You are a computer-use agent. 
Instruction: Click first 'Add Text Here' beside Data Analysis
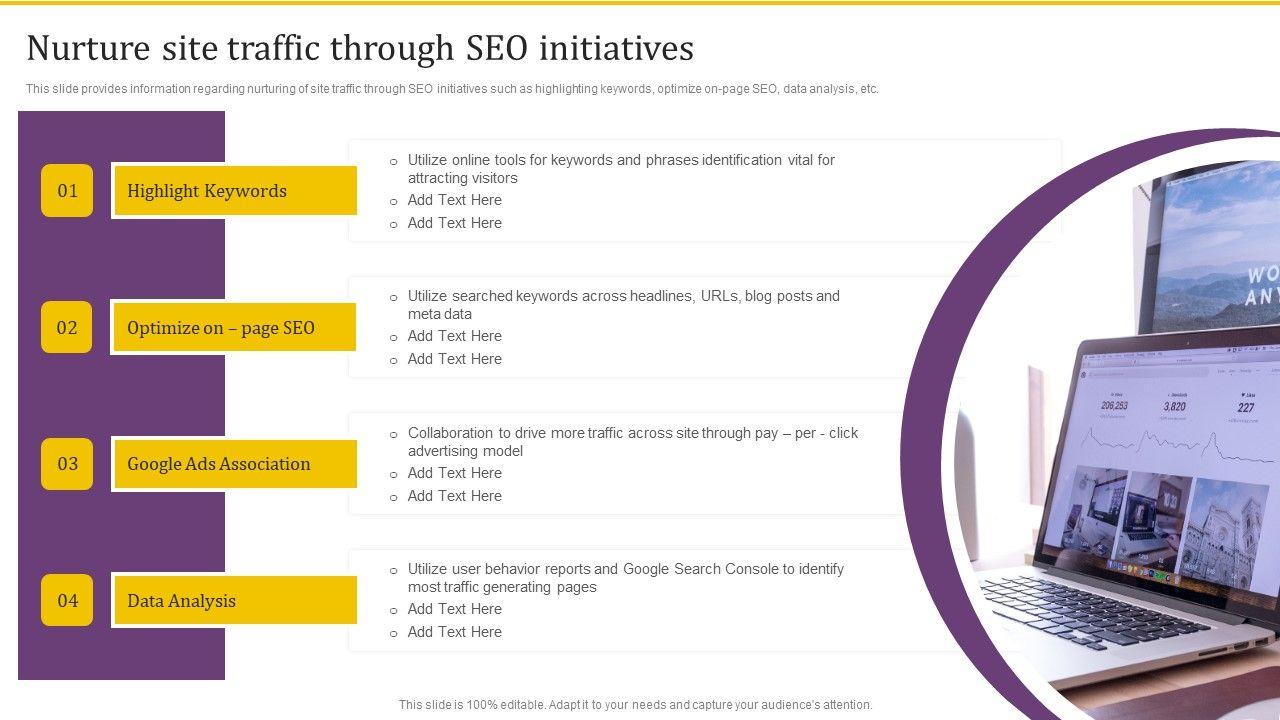455,609
